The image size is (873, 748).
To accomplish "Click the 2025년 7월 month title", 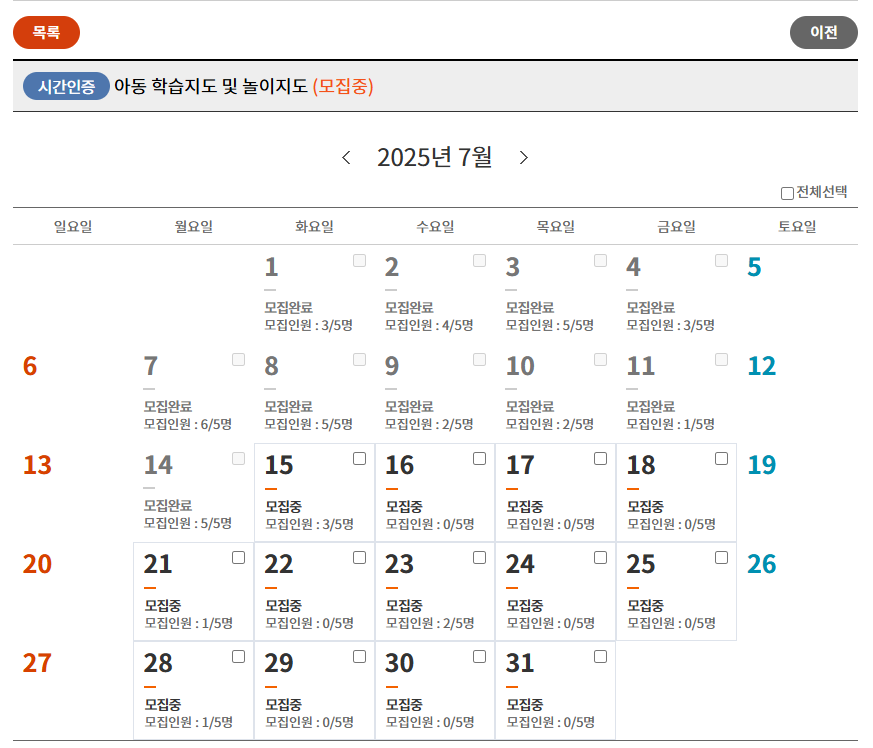I will (434, 158).
